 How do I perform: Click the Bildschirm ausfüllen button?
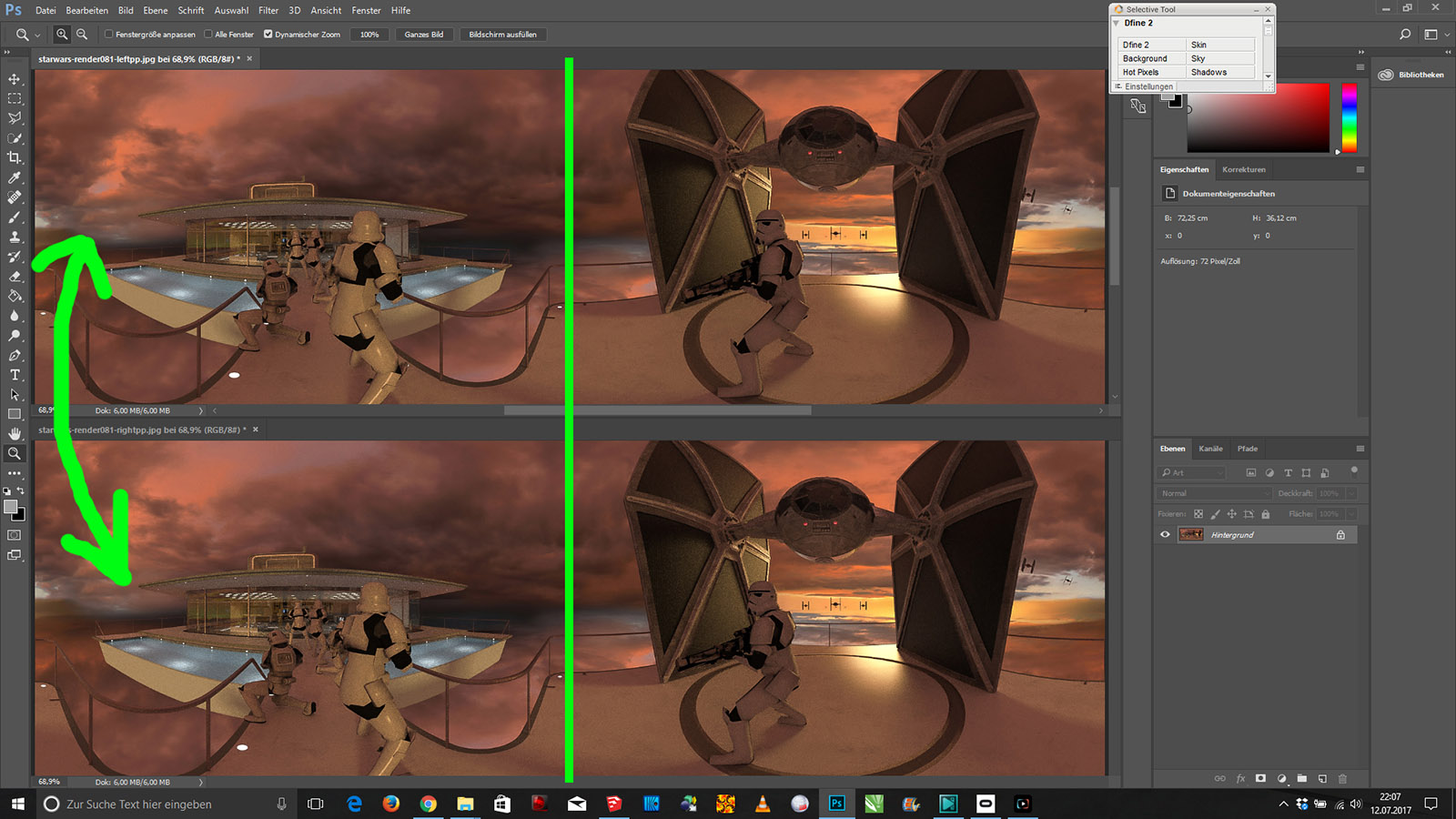[503, 35]
